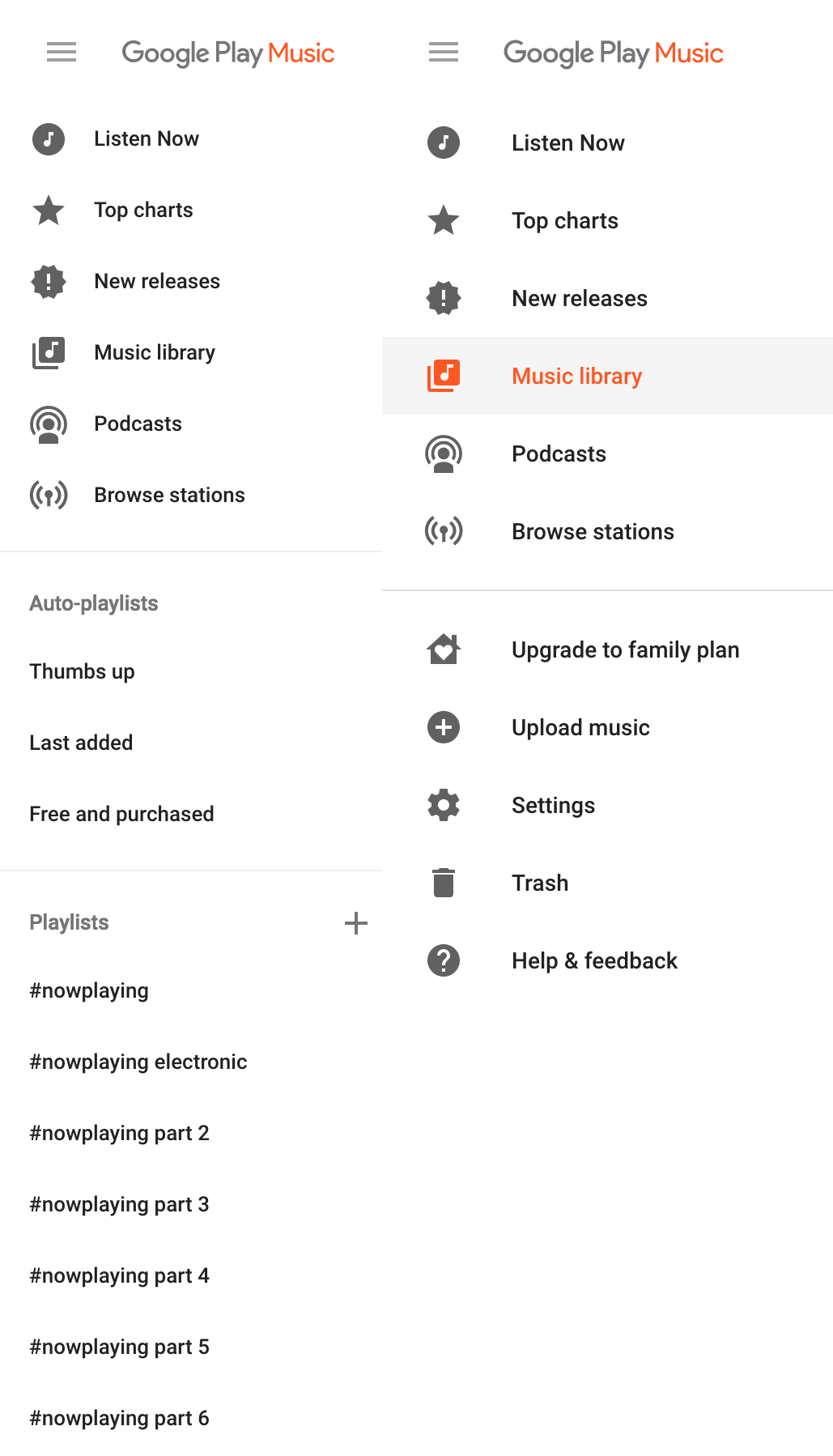The height and width of the screenshot is (1456, 833).
Task: Click the family plan house heart icon
Action: point(444,649)
